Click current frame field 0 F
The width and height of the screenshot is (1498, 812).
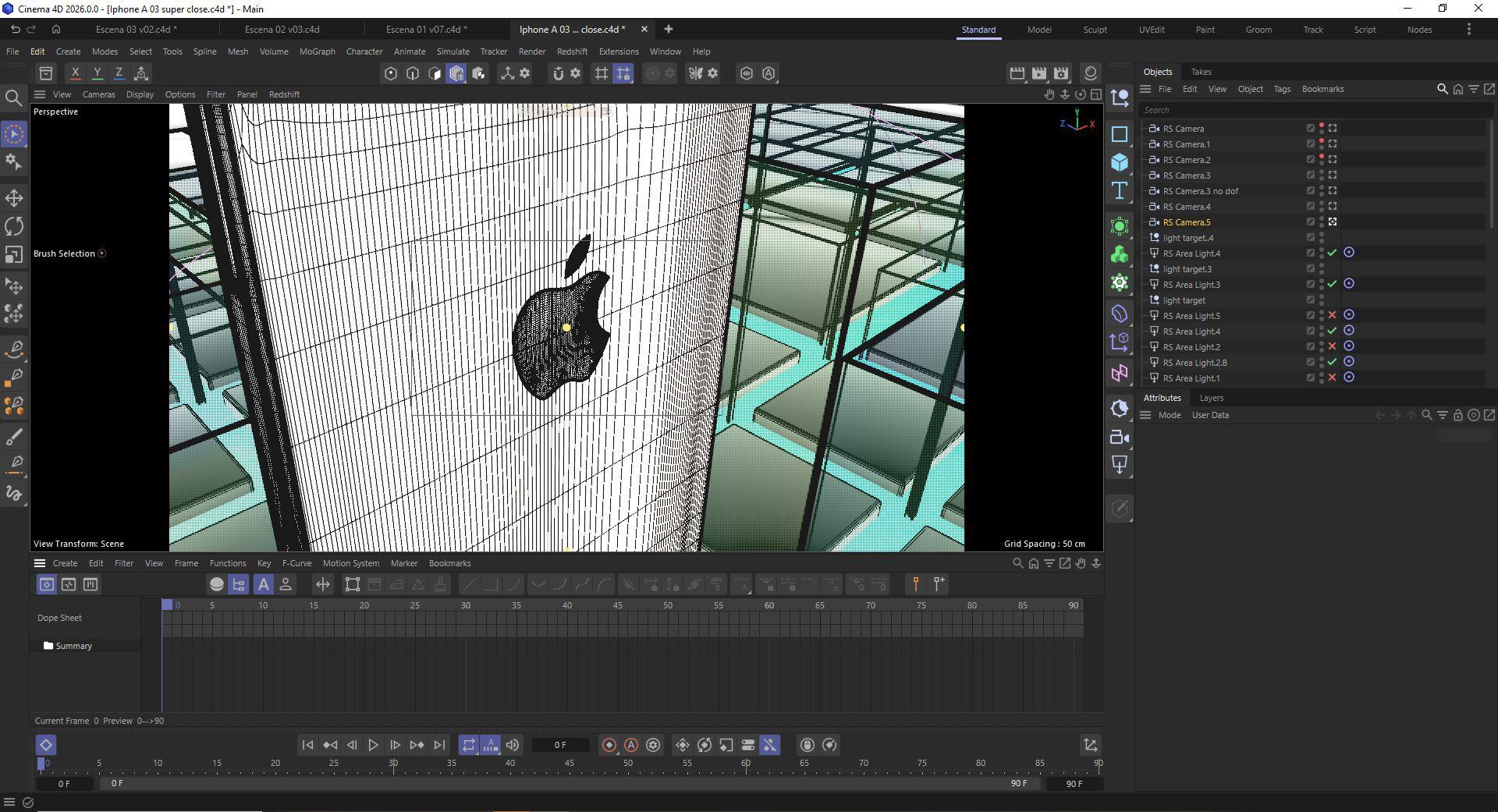560,745
